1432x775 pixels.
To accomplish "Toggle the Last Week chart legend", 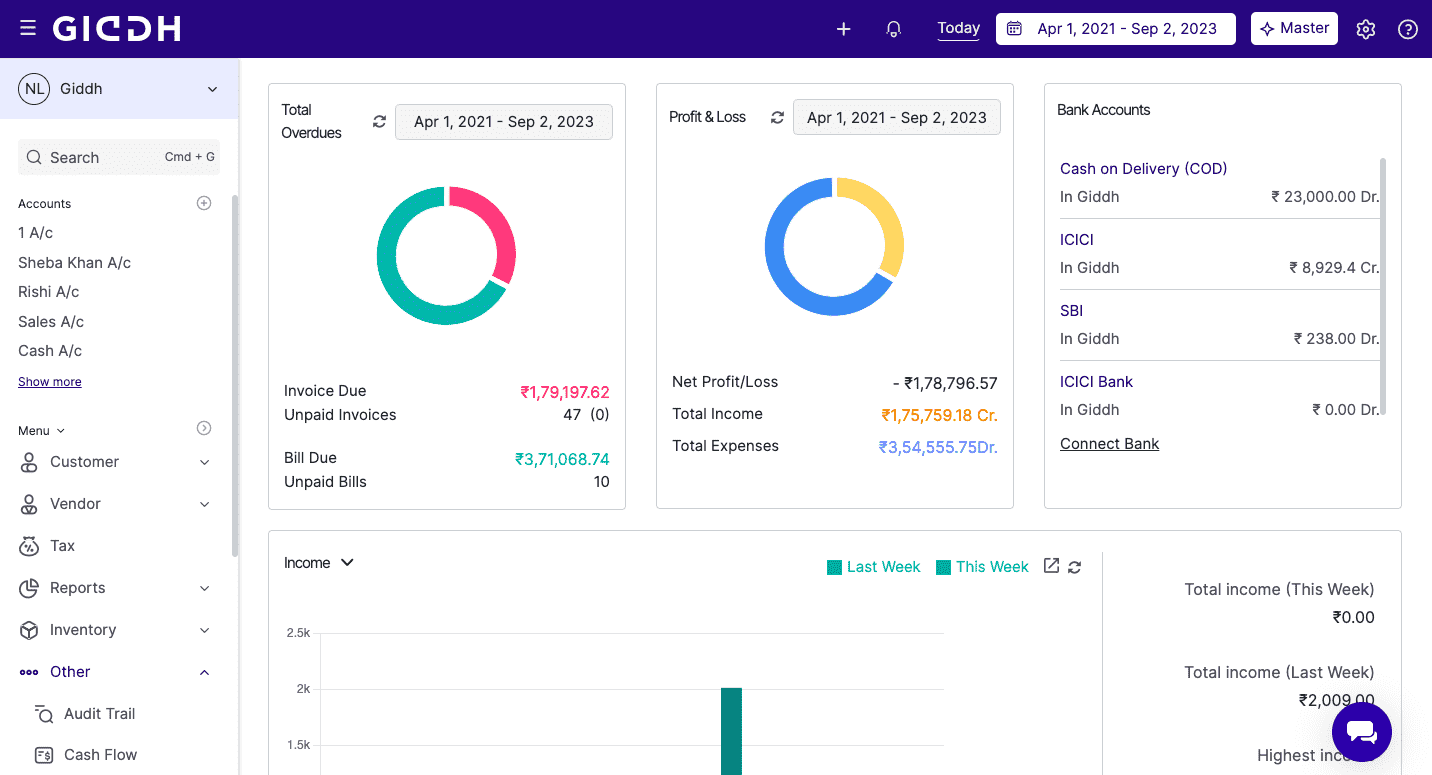I will (873, 567).
